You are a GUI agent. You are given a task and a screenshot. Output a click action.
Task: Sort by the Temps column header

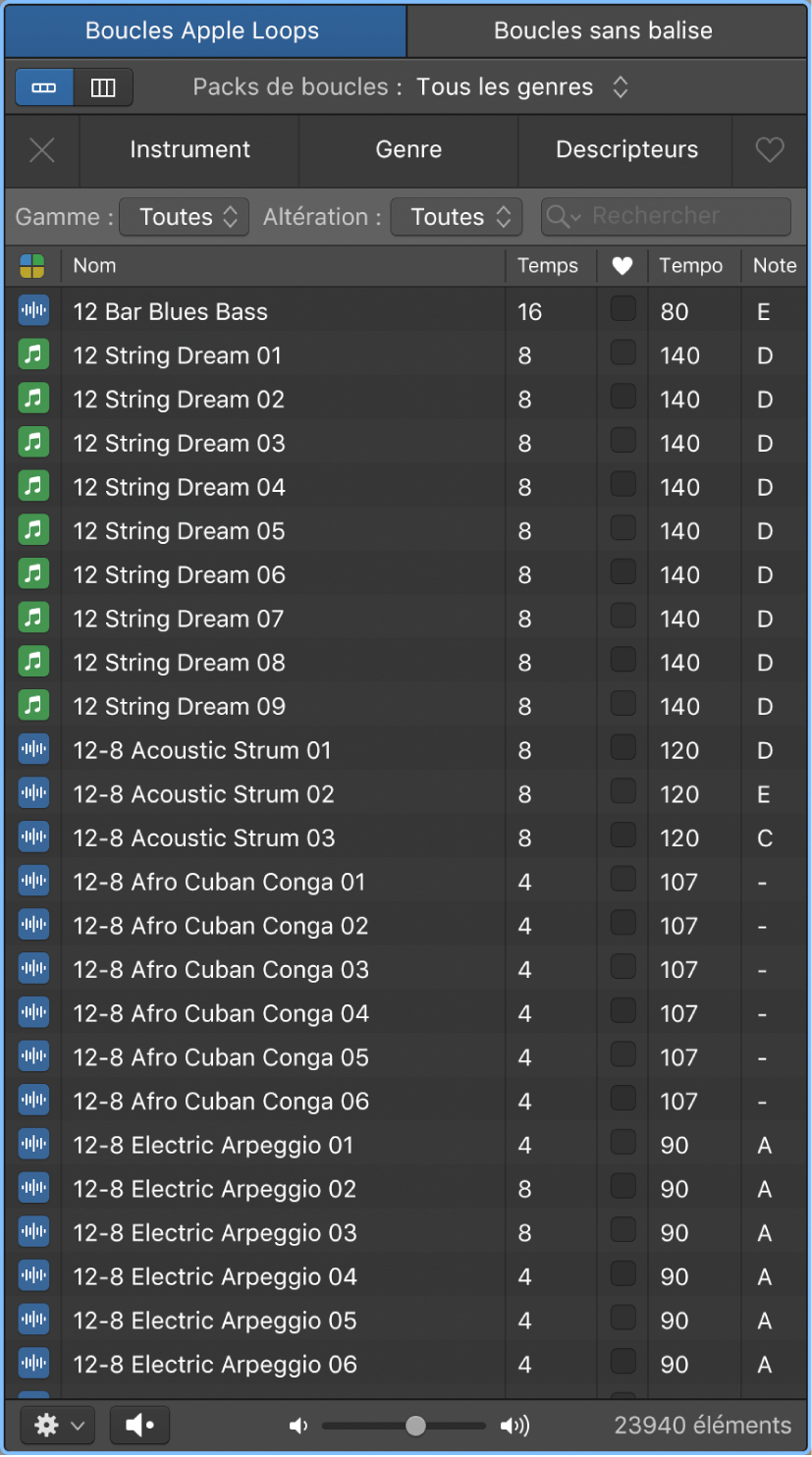tap(550, 266)
